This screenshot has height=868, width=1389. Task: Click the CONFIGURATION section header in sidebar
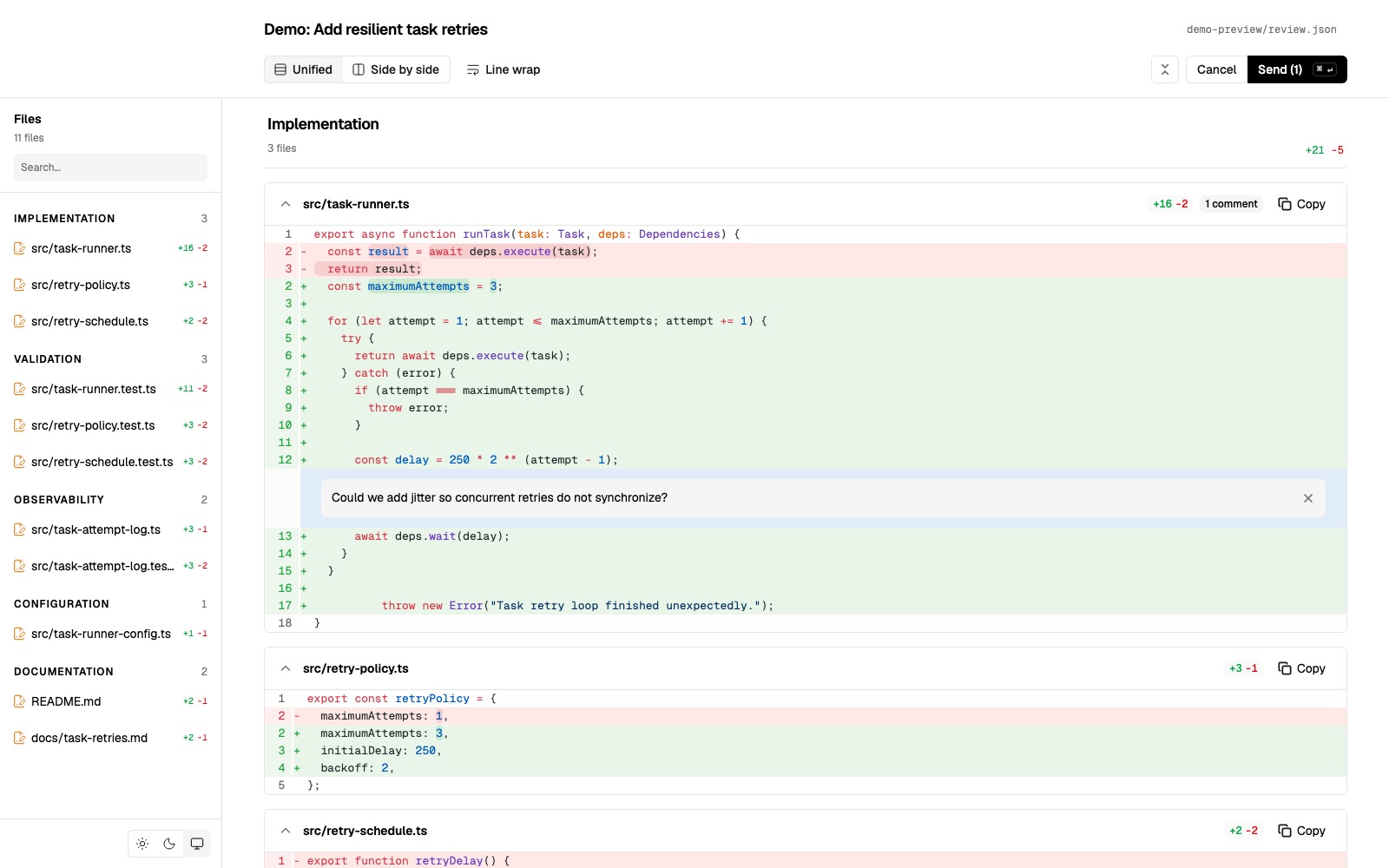click(x=62, y=604)
